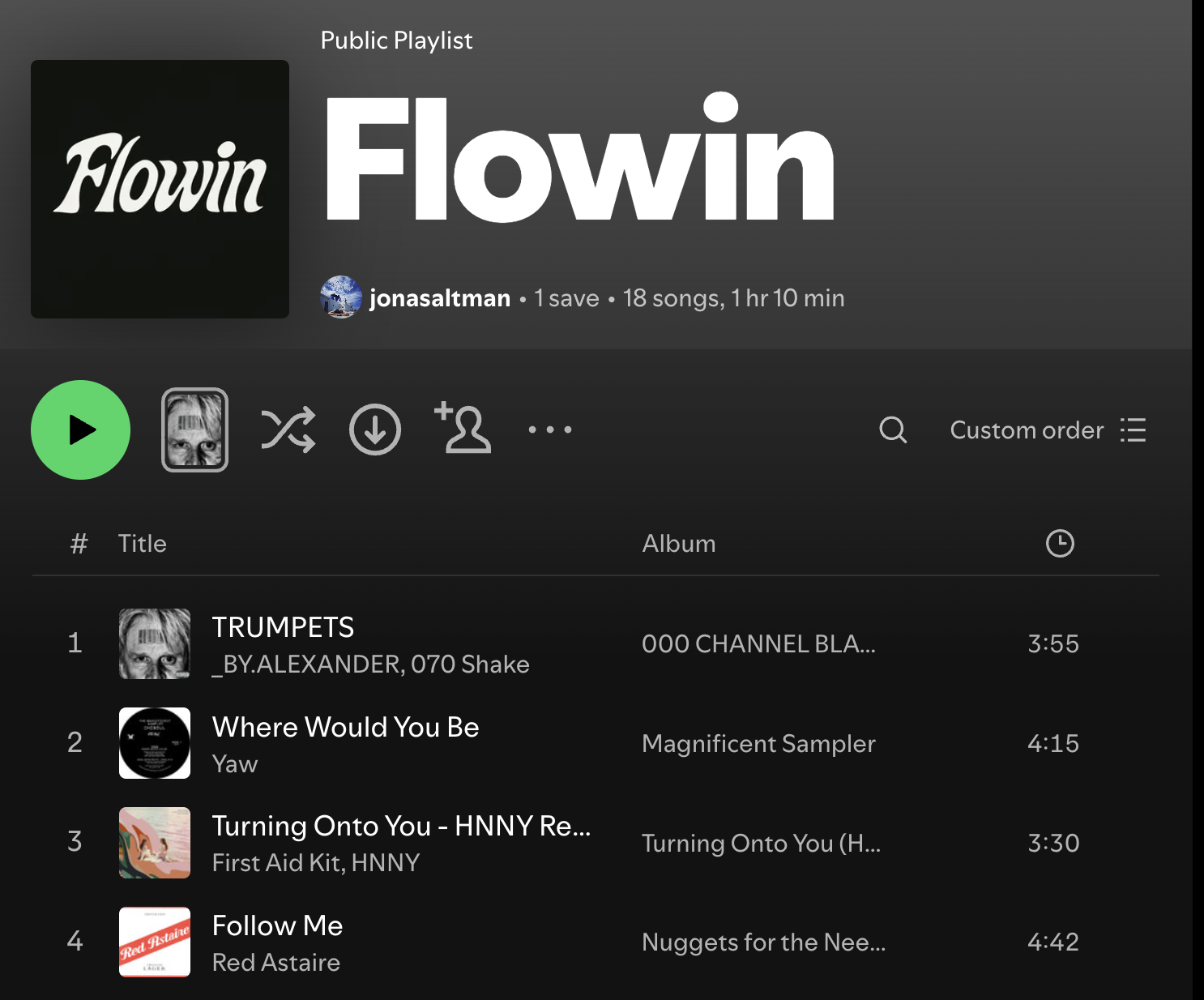Screen dimensions: 1204x1000
Task: Toggle shuffle for the playlist
Action: pos(288,429)
